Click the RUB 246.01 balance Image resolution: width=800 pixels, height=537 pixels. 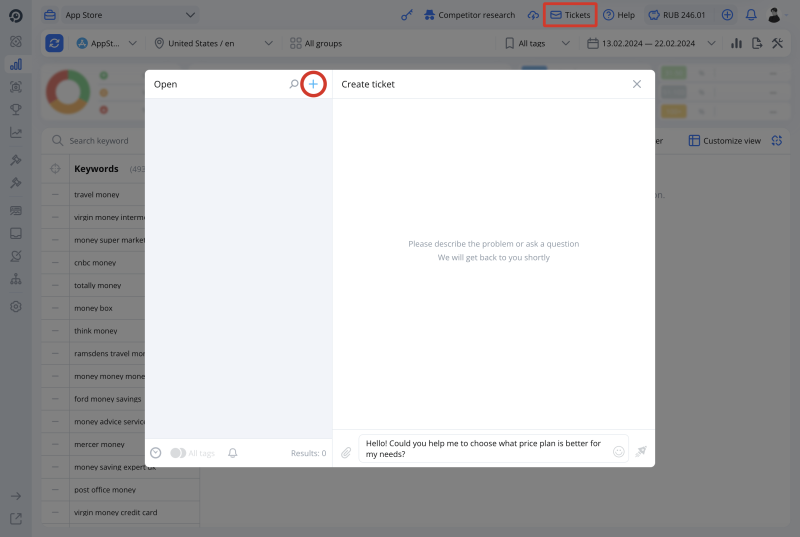point(677,15)
